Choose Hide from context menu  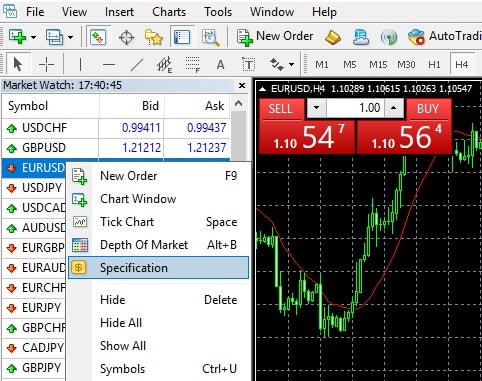pyautogui.click(x=158, y=300)
